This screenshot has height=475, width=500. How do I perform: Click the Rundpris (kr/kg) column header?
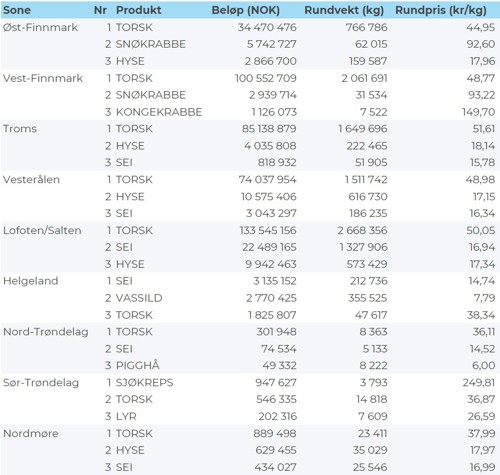coord(441,10)
